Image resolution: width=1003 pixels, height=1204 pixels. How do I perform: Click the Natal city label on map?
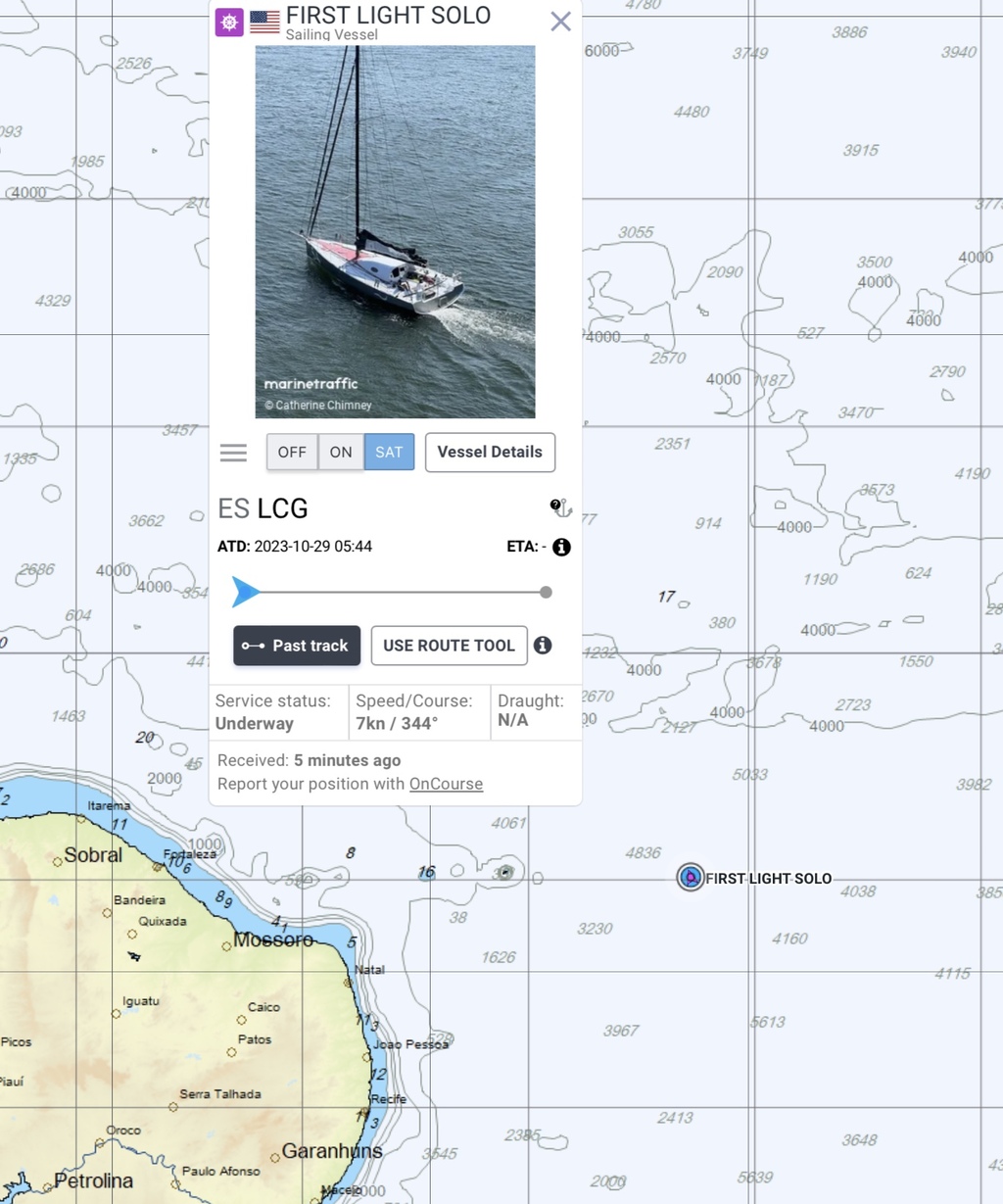point(369,969)
